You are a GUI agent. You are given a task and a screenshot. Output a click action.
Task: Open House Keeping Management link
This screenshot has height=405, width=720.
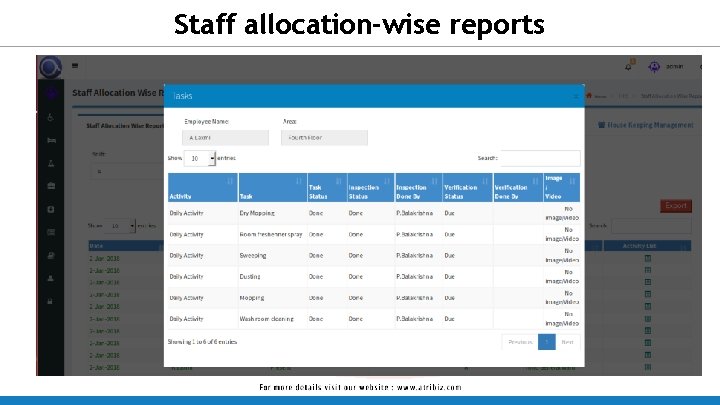[x=646, y=125]
